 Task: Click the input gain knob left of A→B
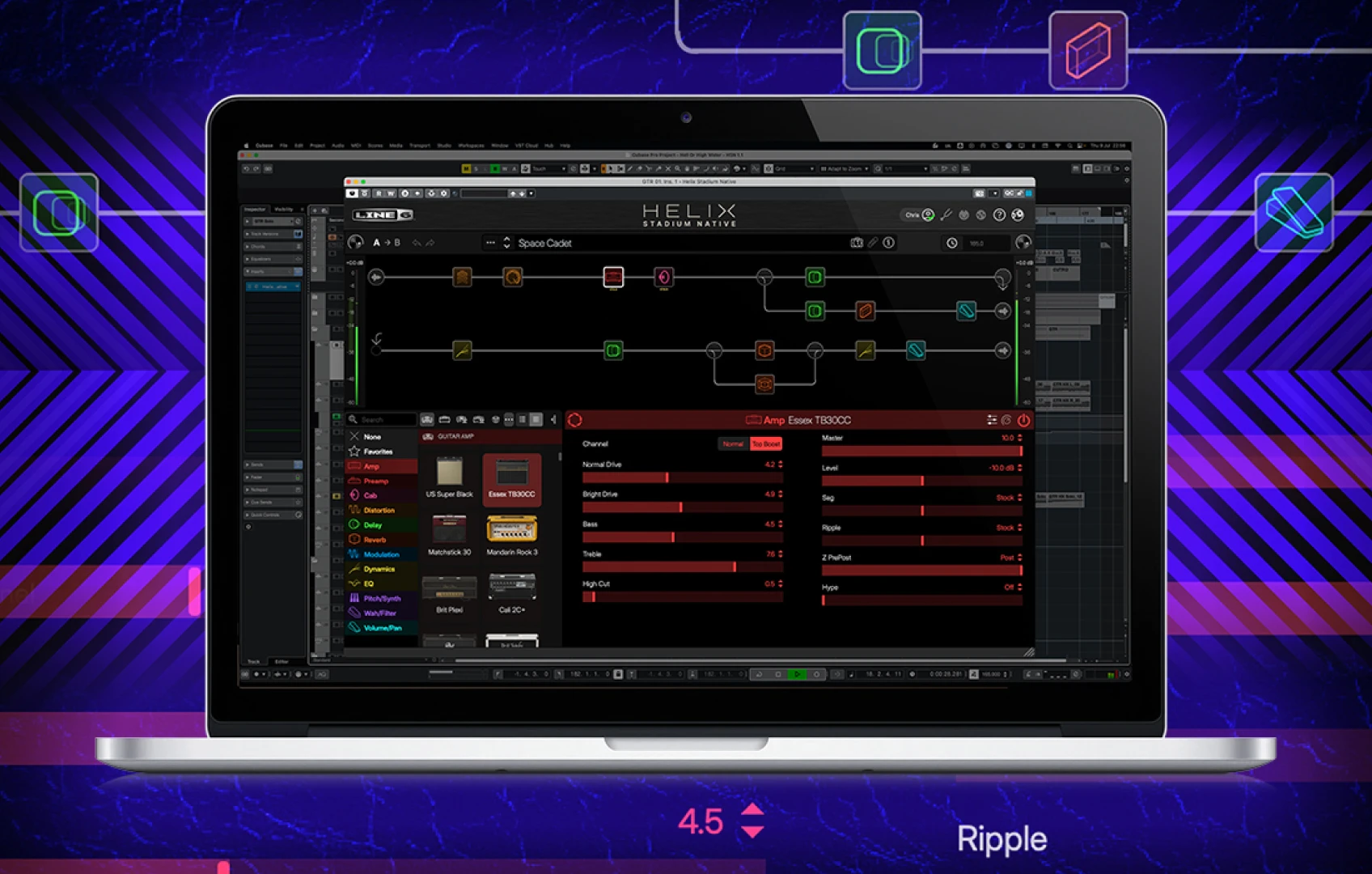point(355,243)
